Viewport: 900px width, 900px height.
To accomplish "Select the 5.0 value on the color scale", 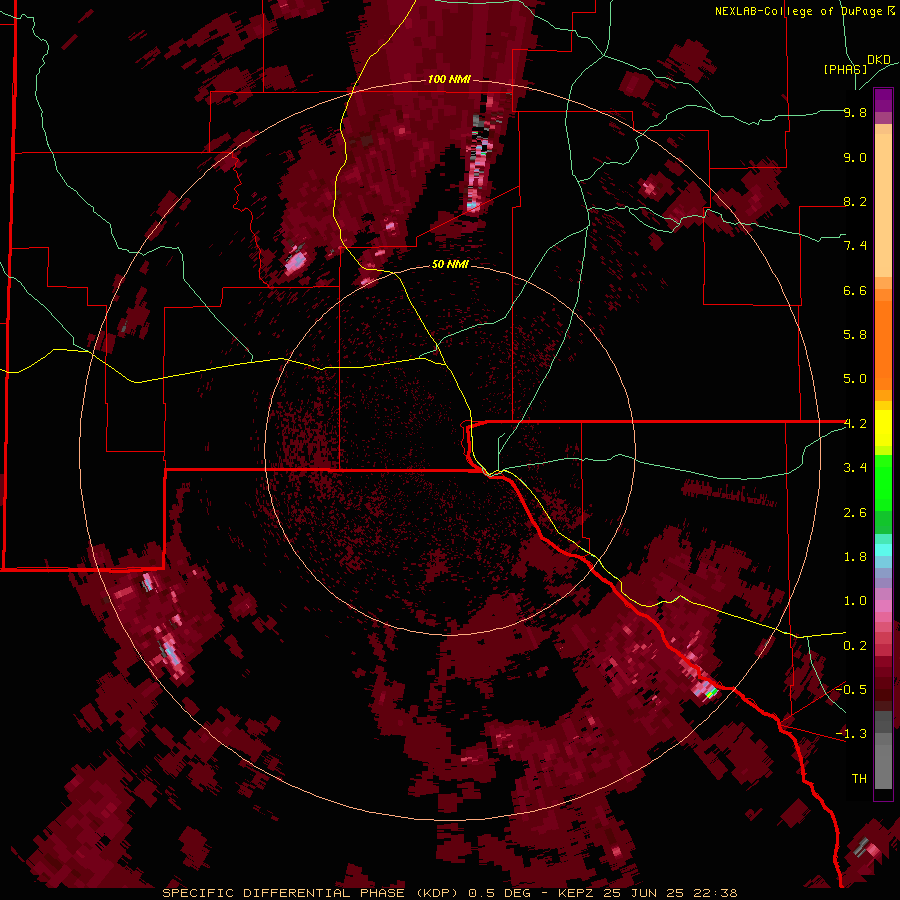I will tap(855, 379).
